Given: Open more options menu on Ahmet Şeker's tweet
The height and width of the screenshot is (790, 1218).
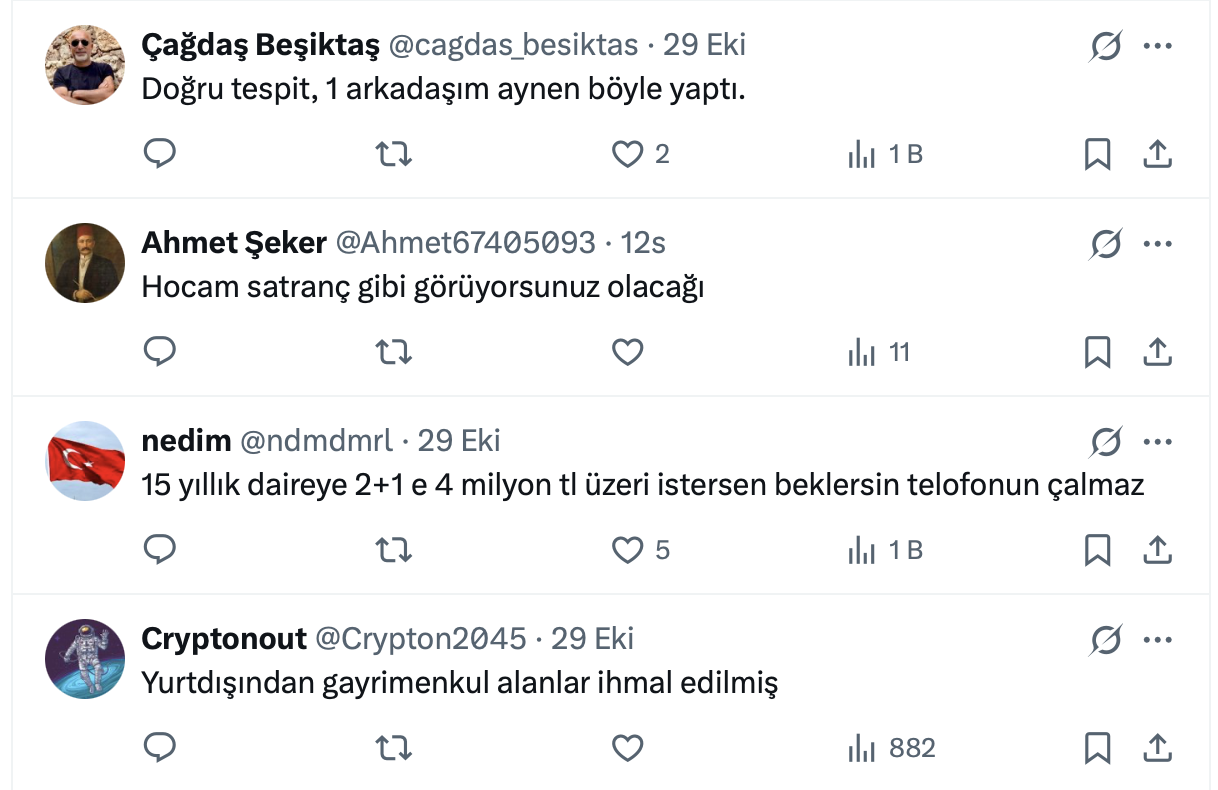Looking at the screenshot, I should (x=1157, y=243).
